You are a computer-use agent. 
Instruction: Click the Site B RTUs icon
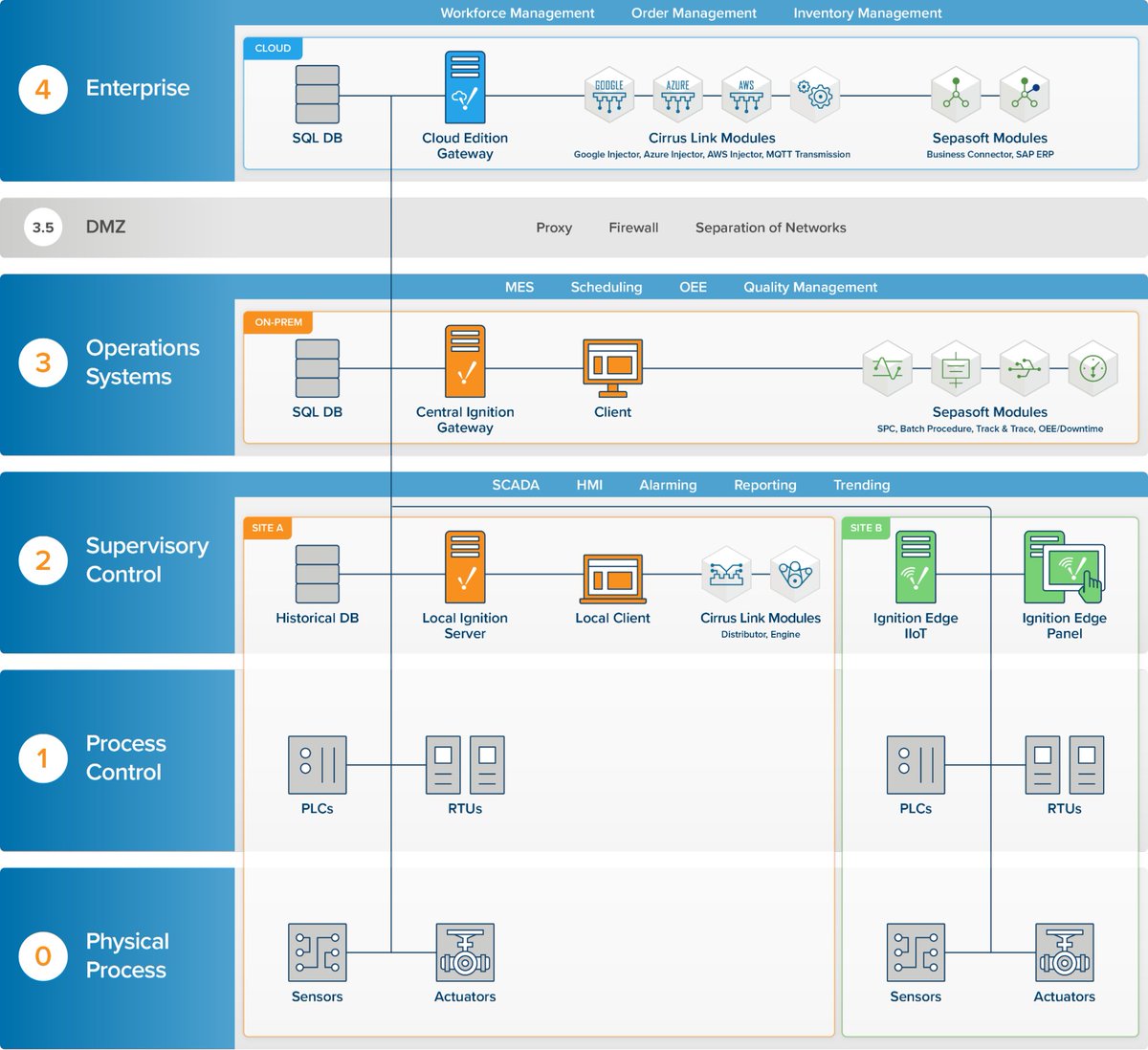click(1065, 765)
